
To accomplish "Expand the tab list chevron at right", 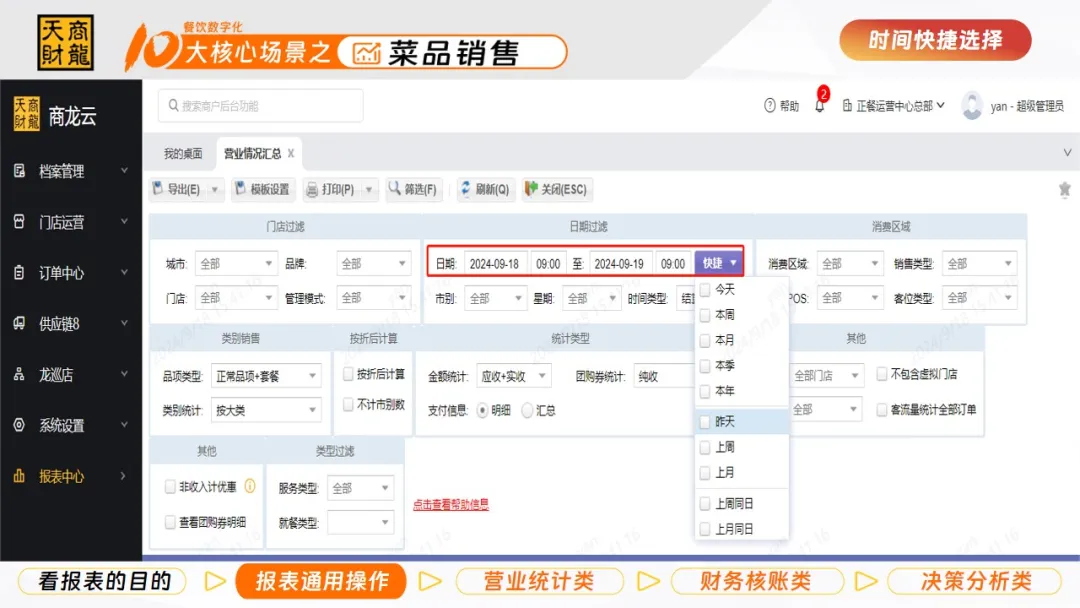I will 1067,153.
